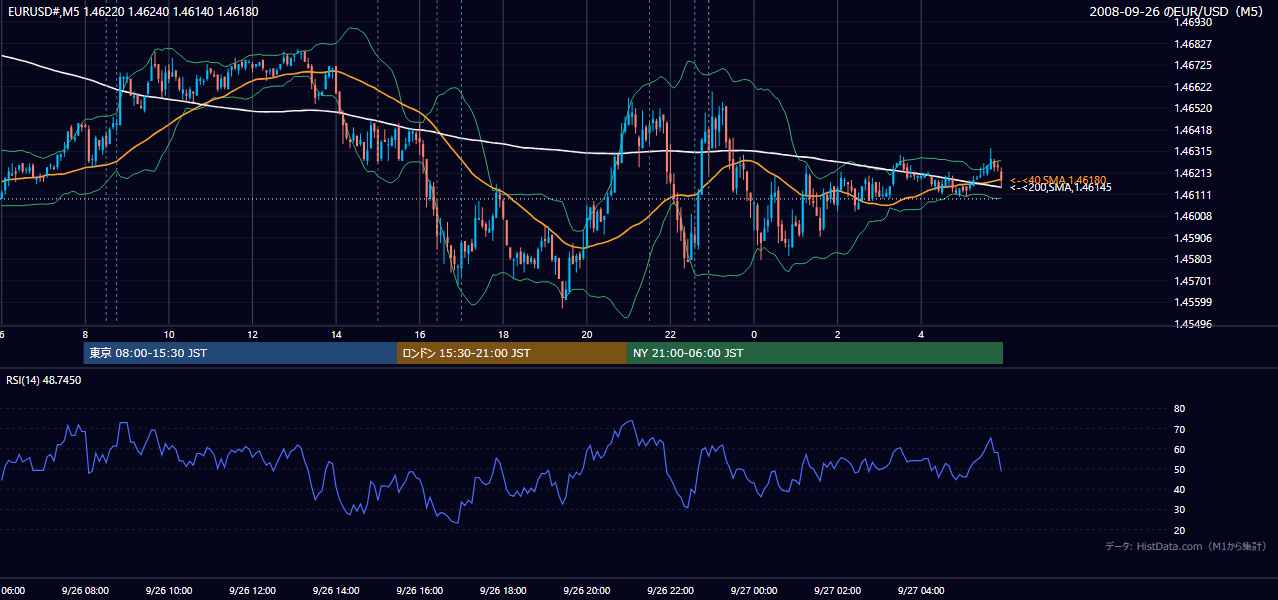Viewport: 1278px width, 600px height.
Task: Click the 9/26 08:00 time label
Action: pos(84,591)
